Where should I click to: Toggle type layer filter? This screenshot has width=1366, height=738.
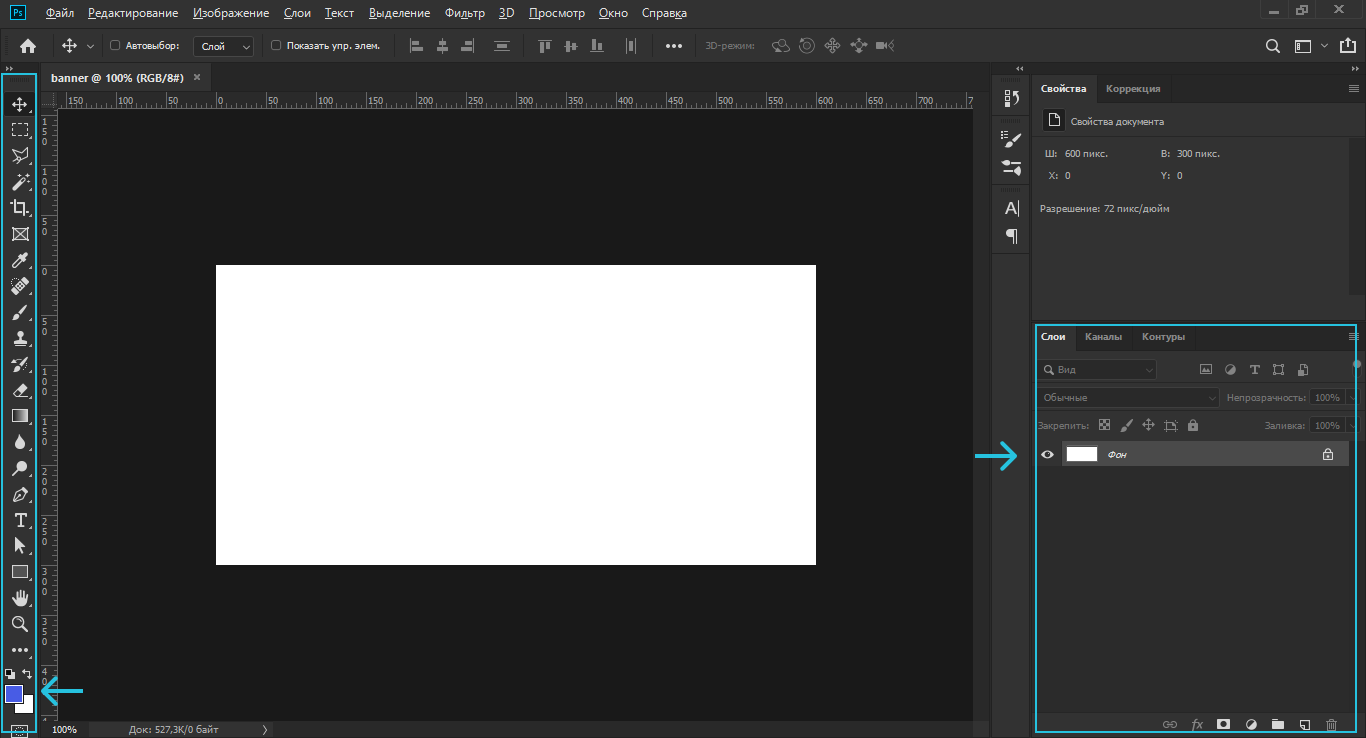point(1254,370)
